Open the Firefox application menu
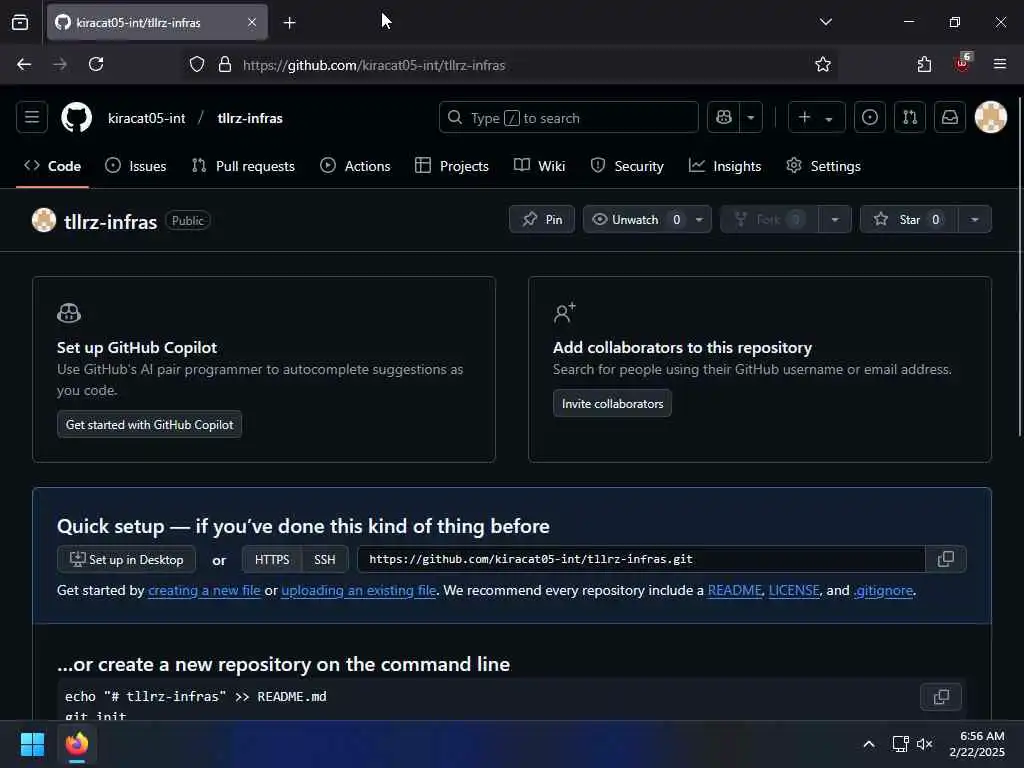1024x768 pixels. coord(1000,64)
